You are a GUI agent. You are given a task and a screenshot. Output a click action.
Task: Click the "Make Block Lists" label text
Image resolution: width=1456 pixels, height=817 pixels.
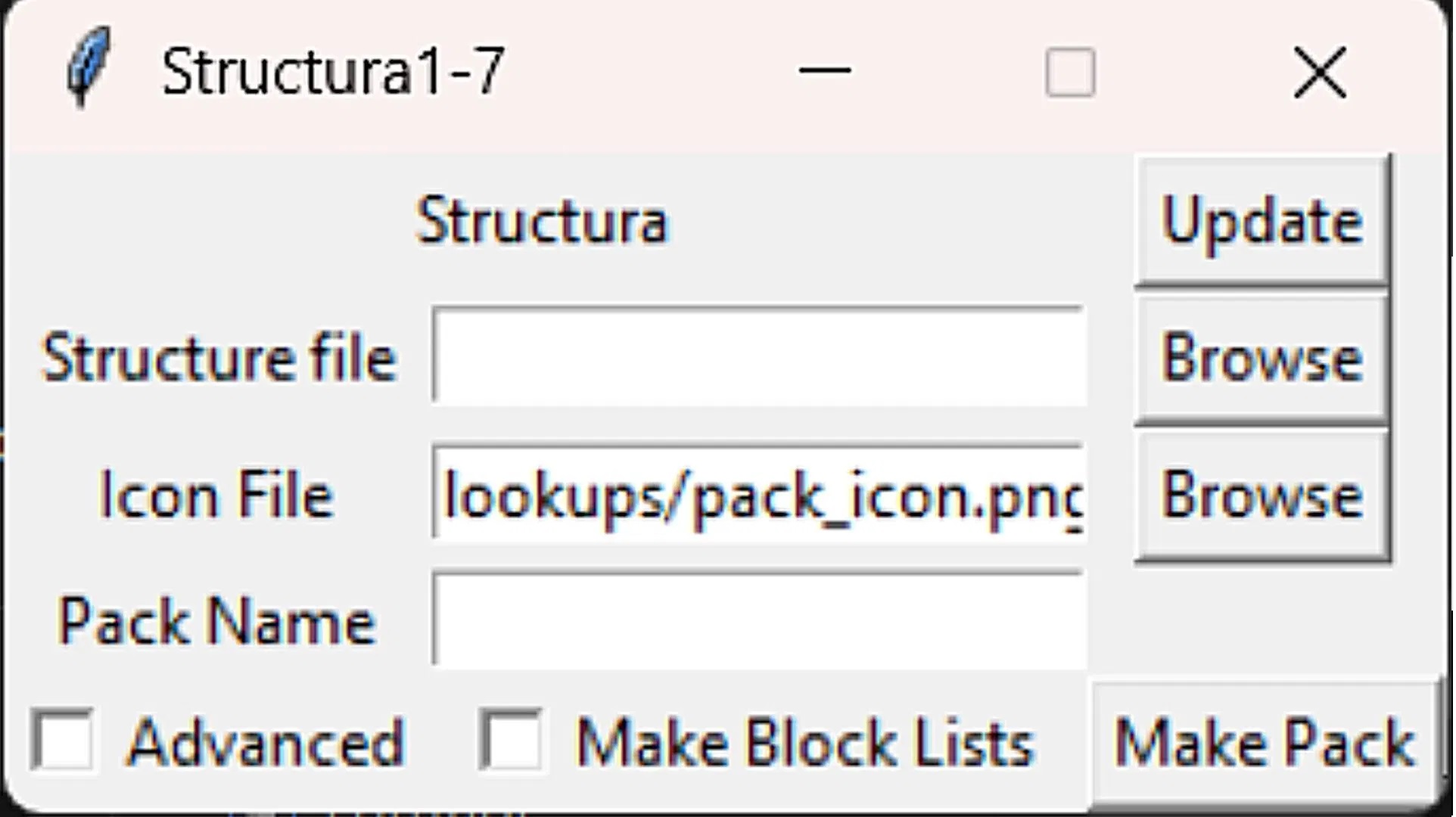coord(804,743)
